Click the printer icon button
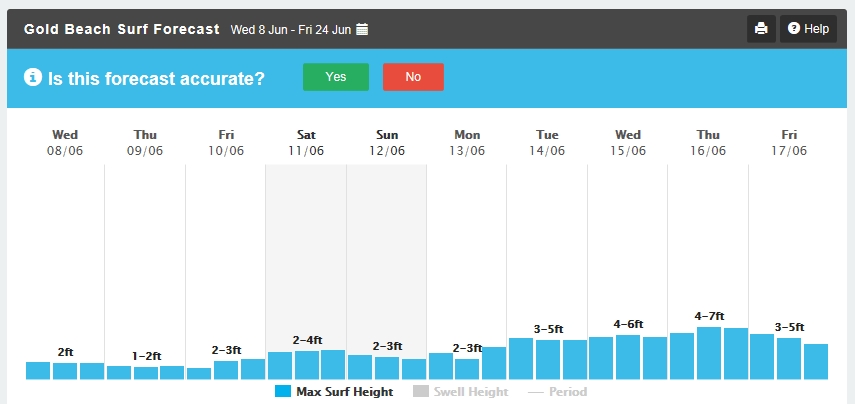 (761, 29)
